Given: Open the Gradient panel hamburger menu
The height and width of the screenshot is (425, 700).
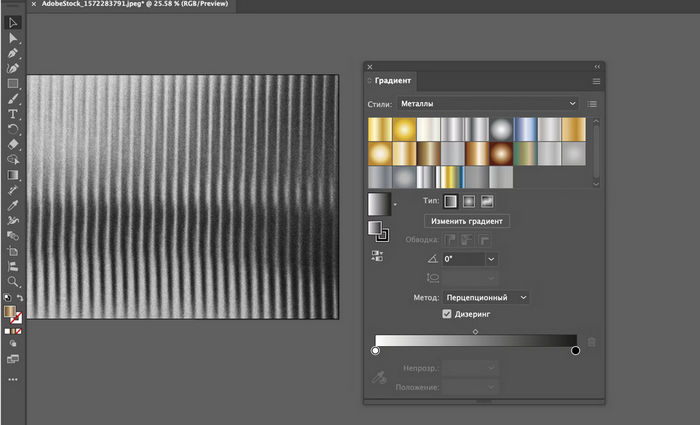Looking at the screenshot, I should click(596, 81).
